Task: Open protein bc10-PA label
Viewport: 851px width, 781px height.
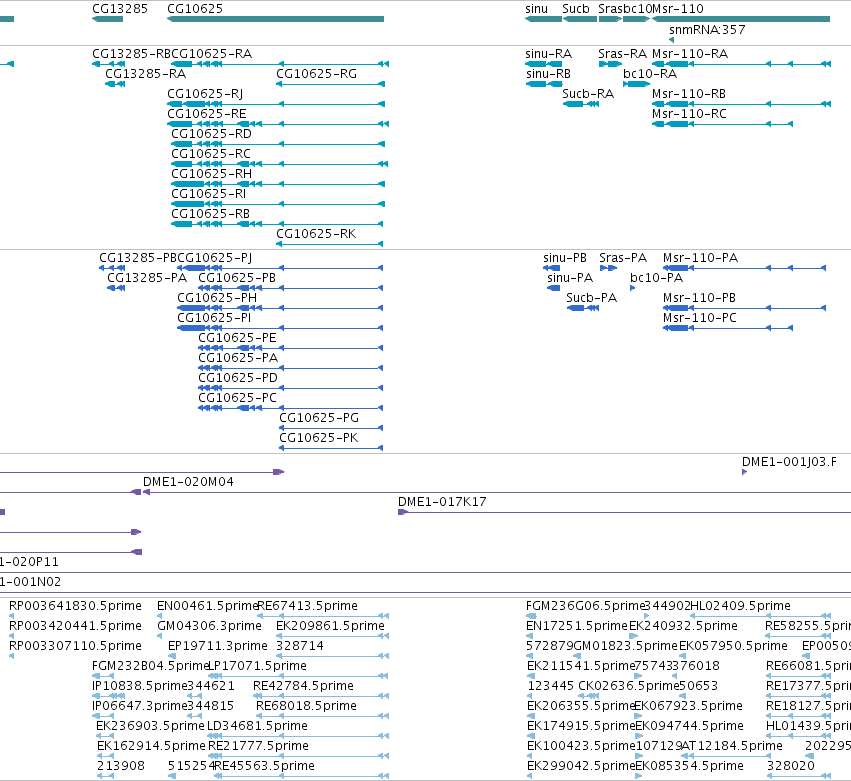Action: tap(656, 278)
